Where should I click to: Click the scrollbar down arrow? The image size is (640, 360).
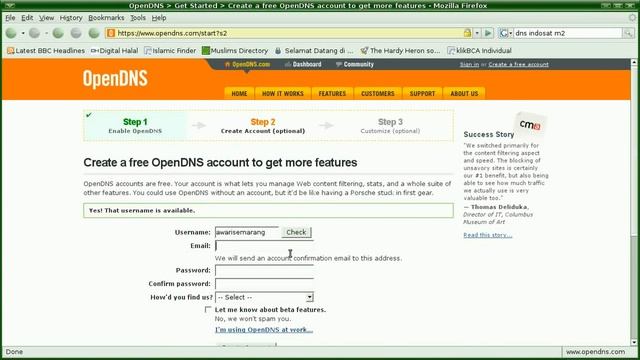634,342
